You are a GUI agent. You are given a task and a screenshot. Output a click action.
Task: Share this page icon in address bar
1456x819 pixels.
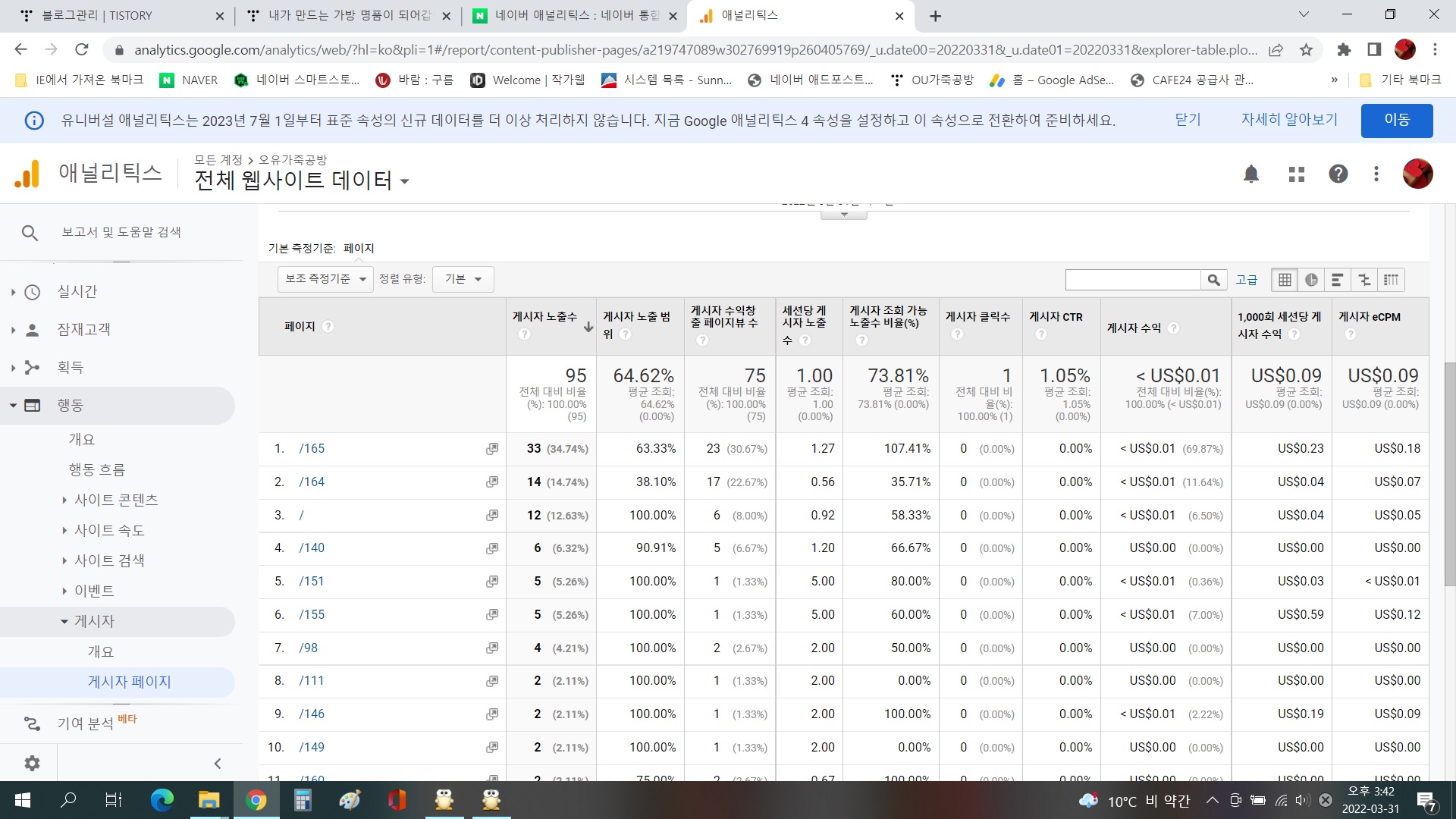(x=1276, y=50)
